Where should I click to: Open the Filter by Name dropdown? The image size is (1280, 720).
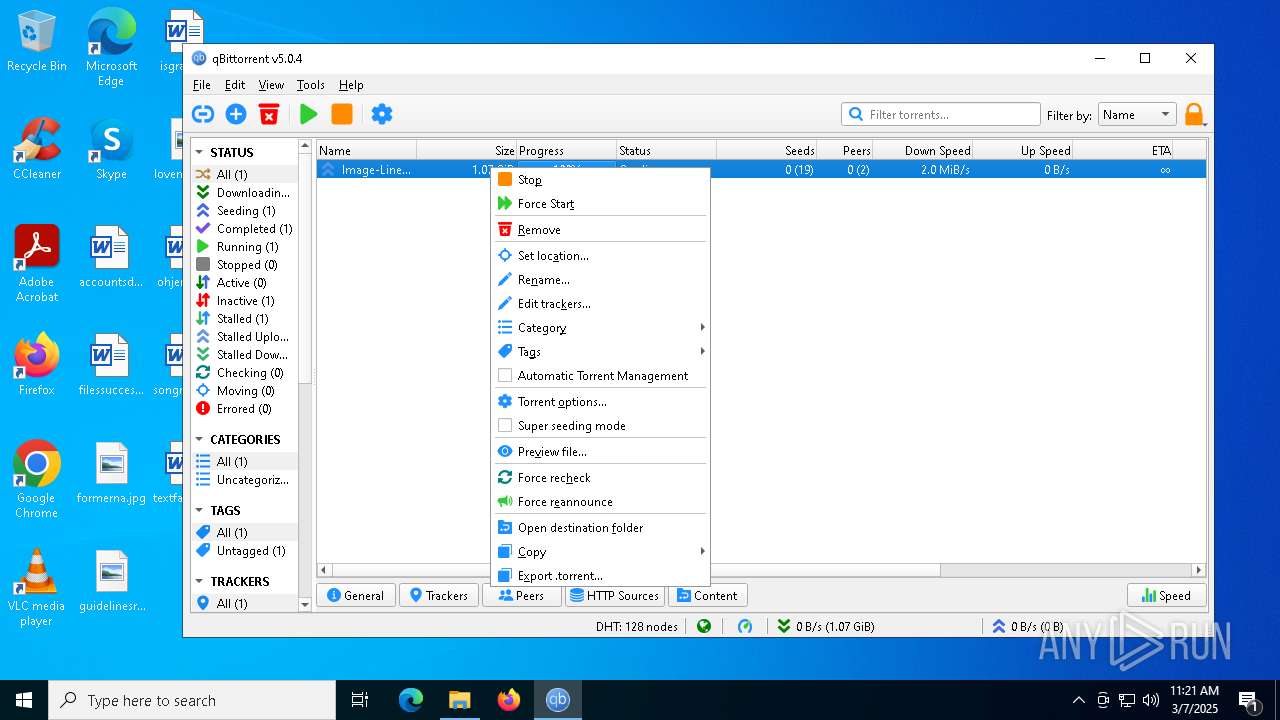1137,115
